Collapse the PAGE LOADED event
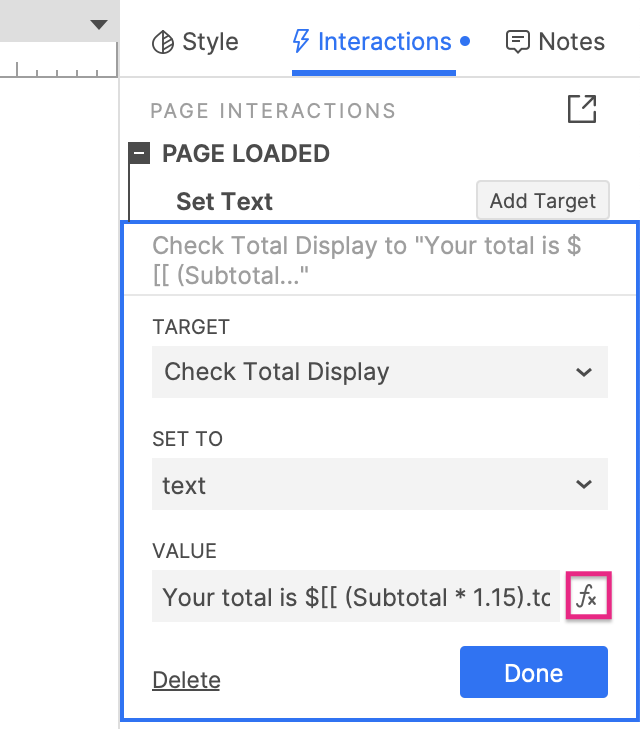This screenshot has height=729, width=640. 141,154
